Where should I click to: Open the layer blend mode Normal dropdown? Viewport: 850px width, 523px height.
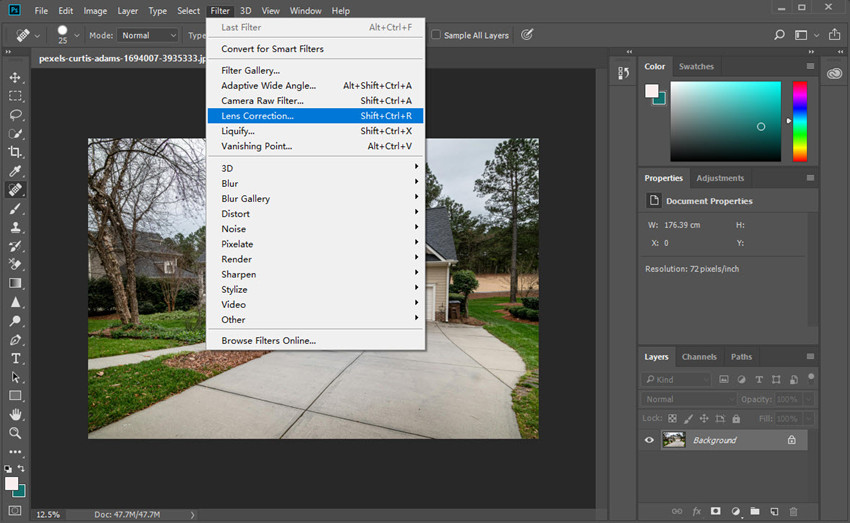(x=687, y=399)
